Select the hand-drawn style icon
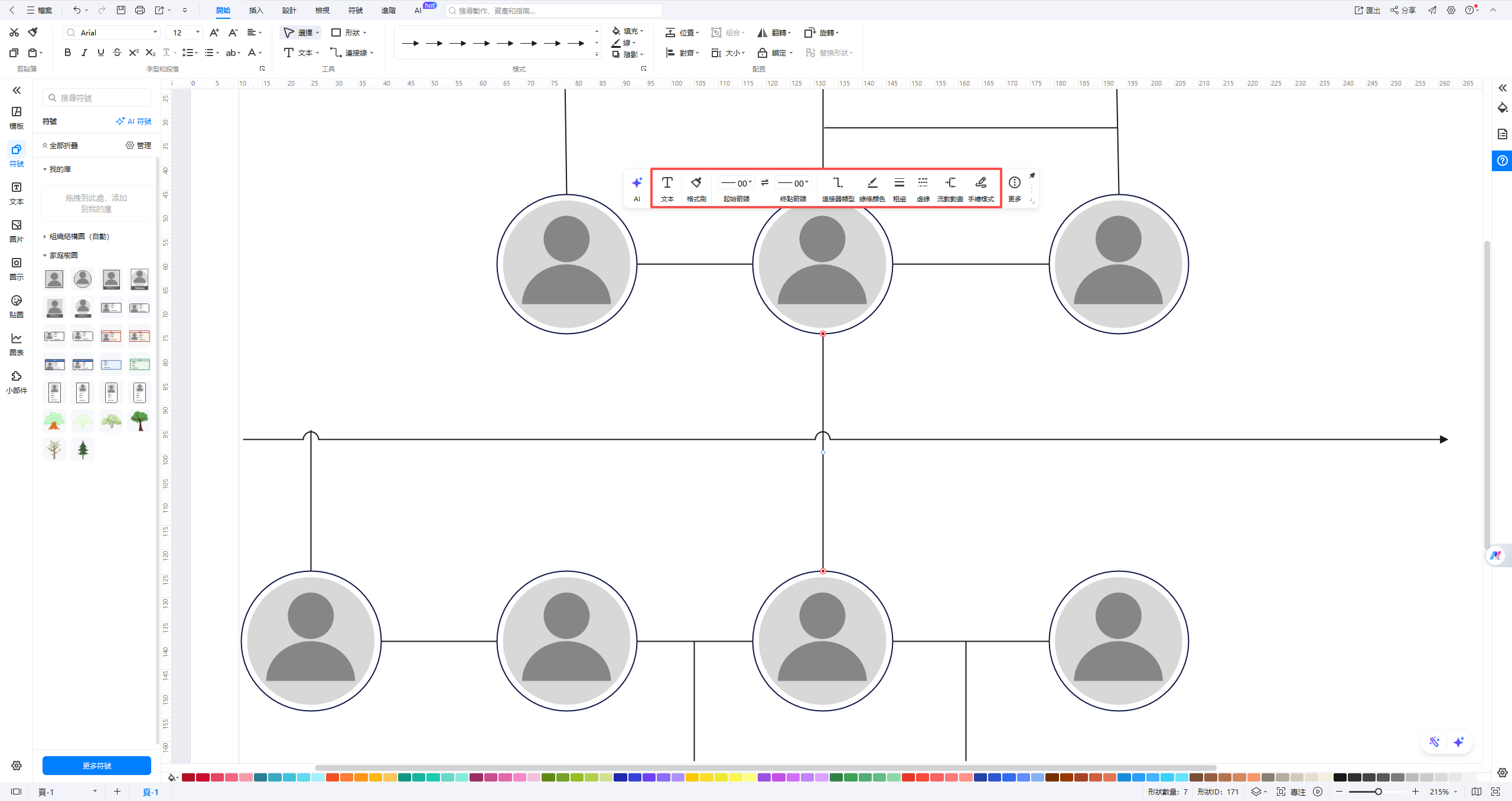Screen dimensions: 1512x801 point(980,183)
